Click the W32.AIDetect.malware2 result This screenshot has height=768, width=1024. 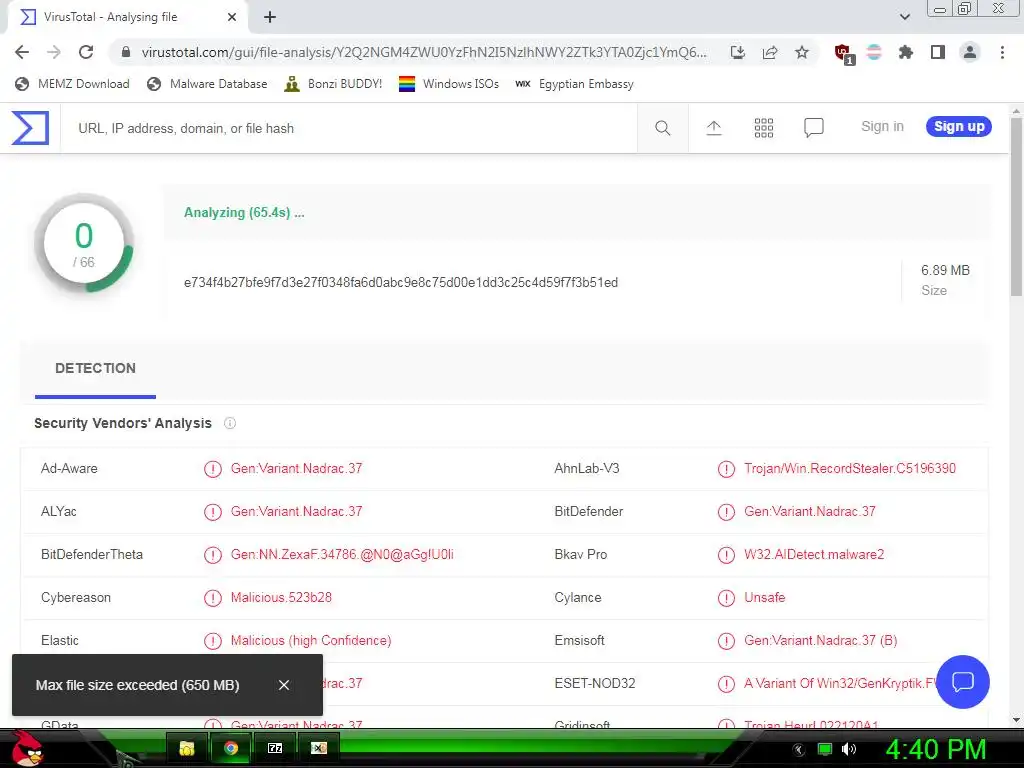pos(814,554)
